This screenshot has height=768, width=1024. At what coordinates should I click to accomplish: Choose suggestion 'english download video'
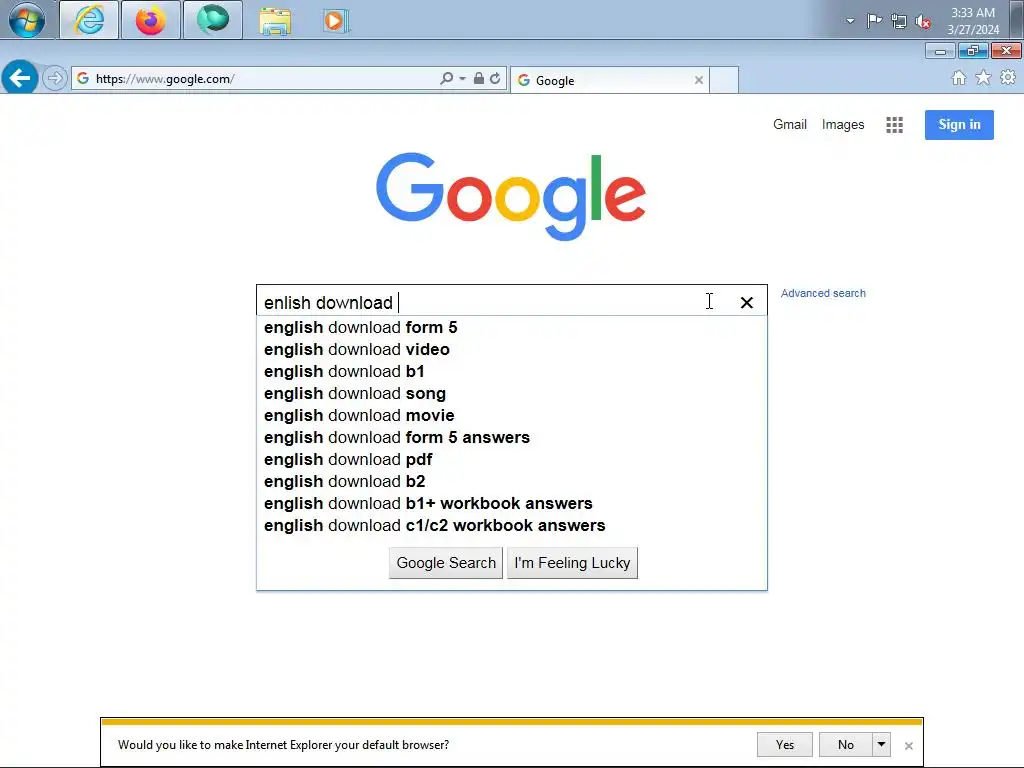tap(511, 349)
